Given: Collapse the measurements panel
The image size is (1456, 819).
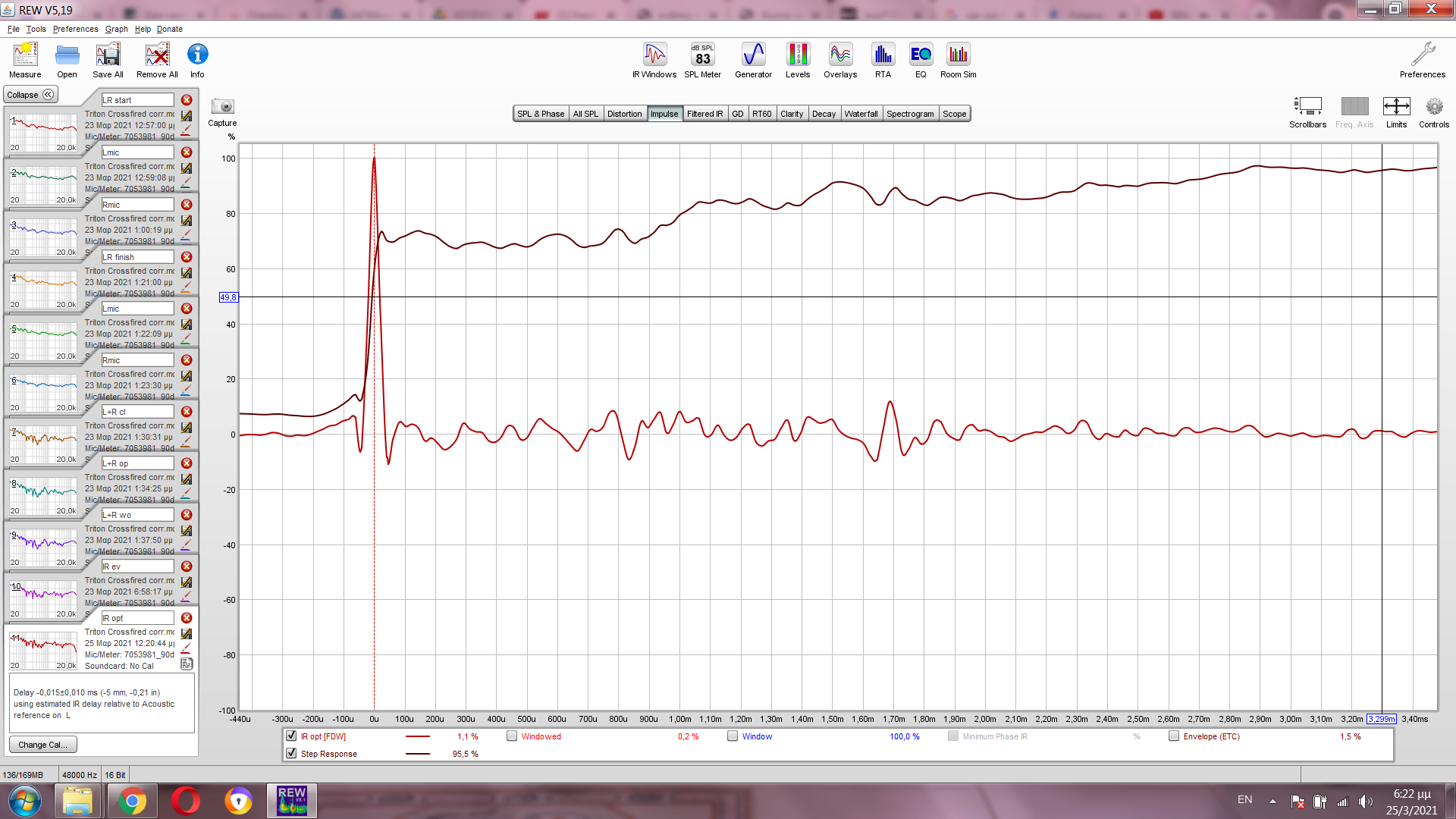Looking at the screenshot, I should (x=30, y=95).
